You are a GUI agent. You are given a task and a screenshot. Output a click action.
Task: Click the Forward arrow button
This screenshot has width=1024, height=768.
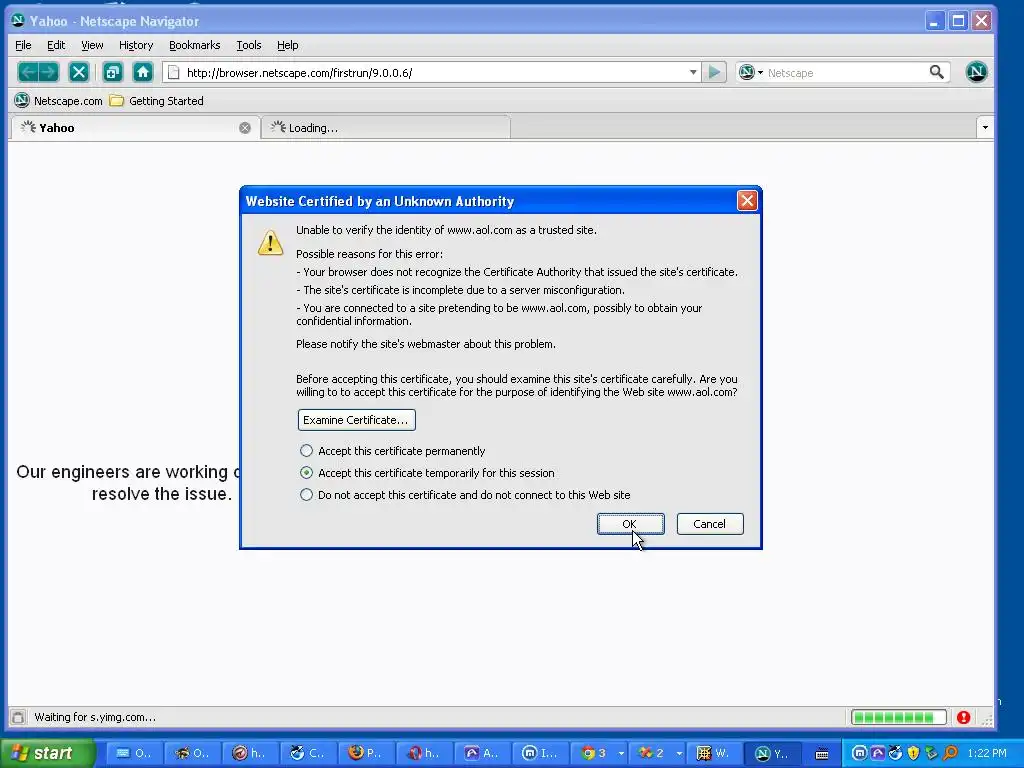pos(48,72)
